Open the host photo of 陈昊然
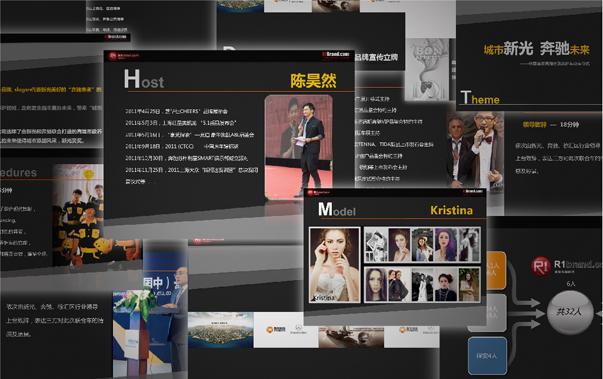 tap(299, 147)
